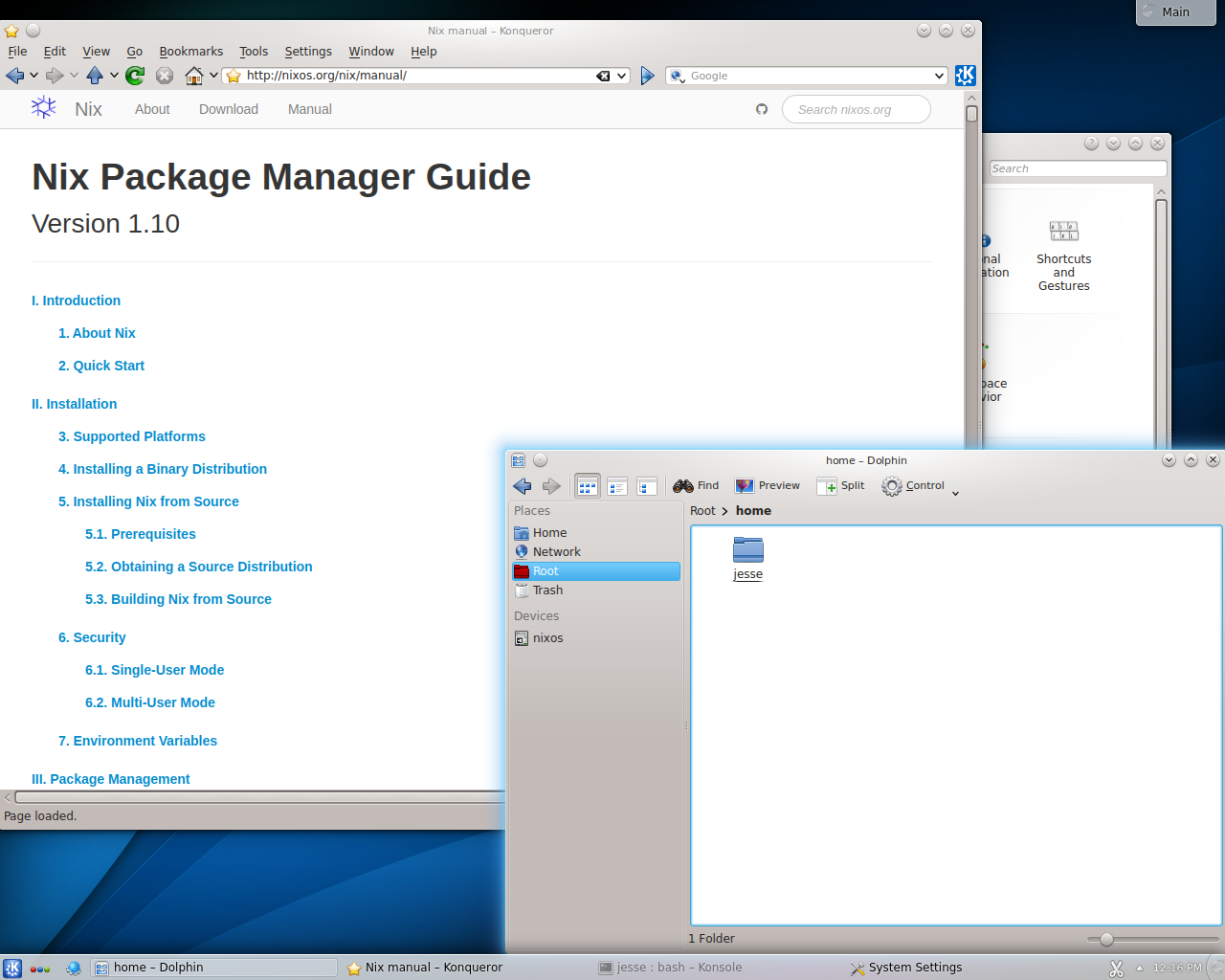Click Root in the Dolphin breadcrumb

[x=702, y=511]
